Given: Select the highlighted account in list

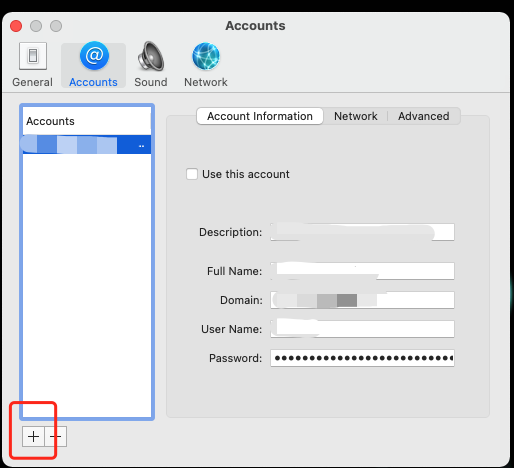Looking at the screenshot, I should tap(87, 145).
